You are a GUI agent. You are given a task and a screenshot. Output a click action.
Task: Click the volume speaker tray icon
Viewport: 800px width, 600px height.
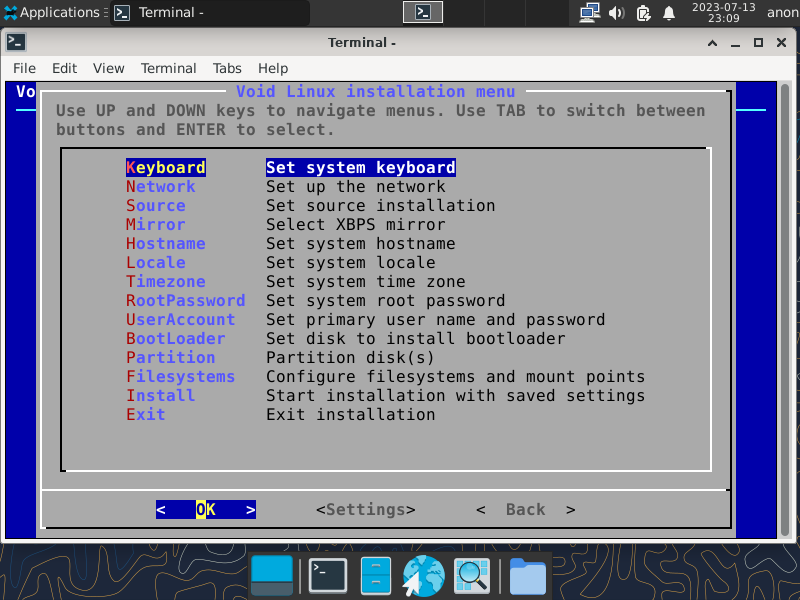pyautogui.click(x=616, y=13)
